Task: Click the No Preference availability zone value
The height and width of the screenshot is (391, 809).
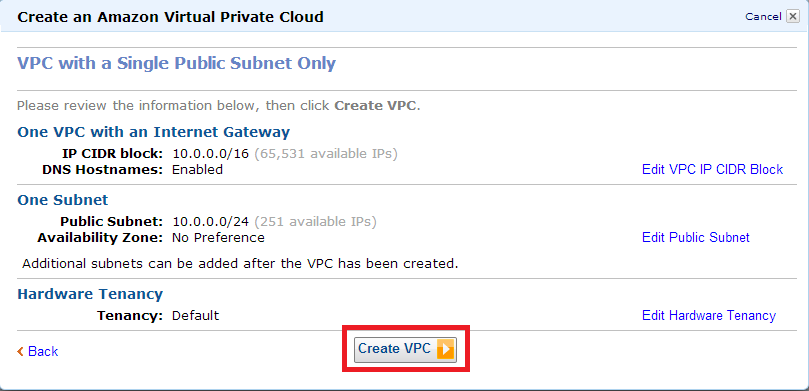Action: (x=218, y=238)
